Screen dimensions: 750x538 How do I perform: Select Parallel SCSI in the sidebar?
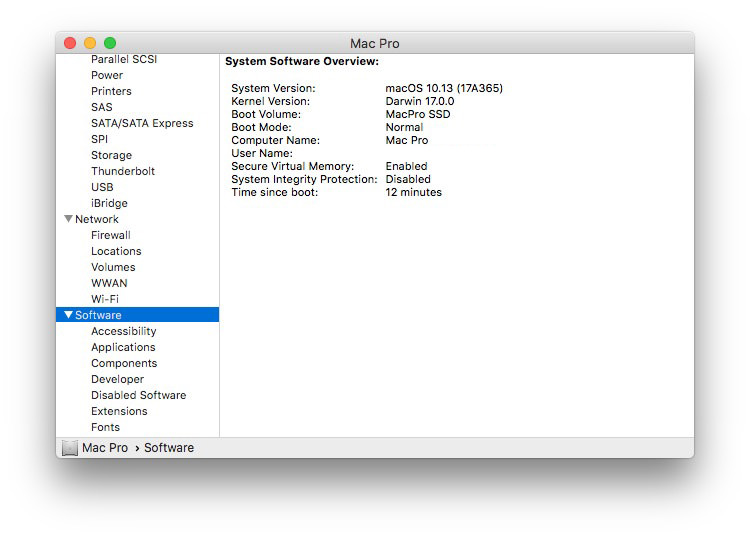tap(124, 59)
